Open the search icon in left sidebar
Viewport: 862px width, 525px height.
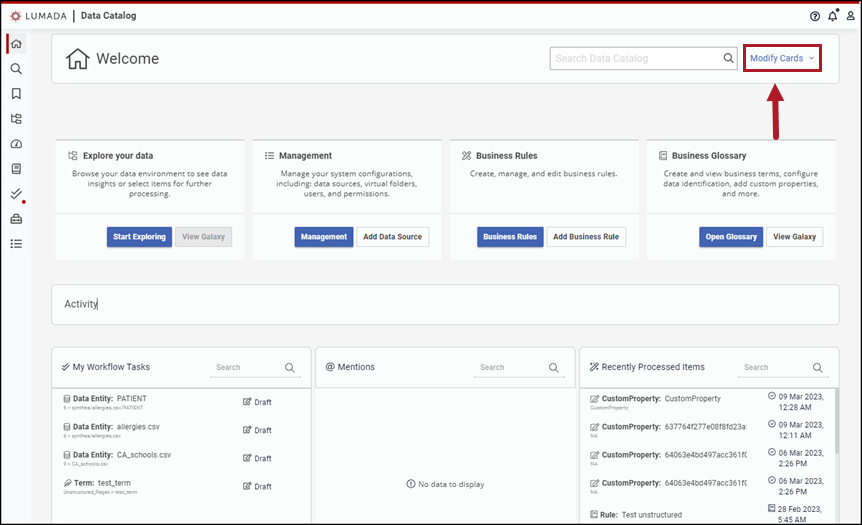pos(16,69)
